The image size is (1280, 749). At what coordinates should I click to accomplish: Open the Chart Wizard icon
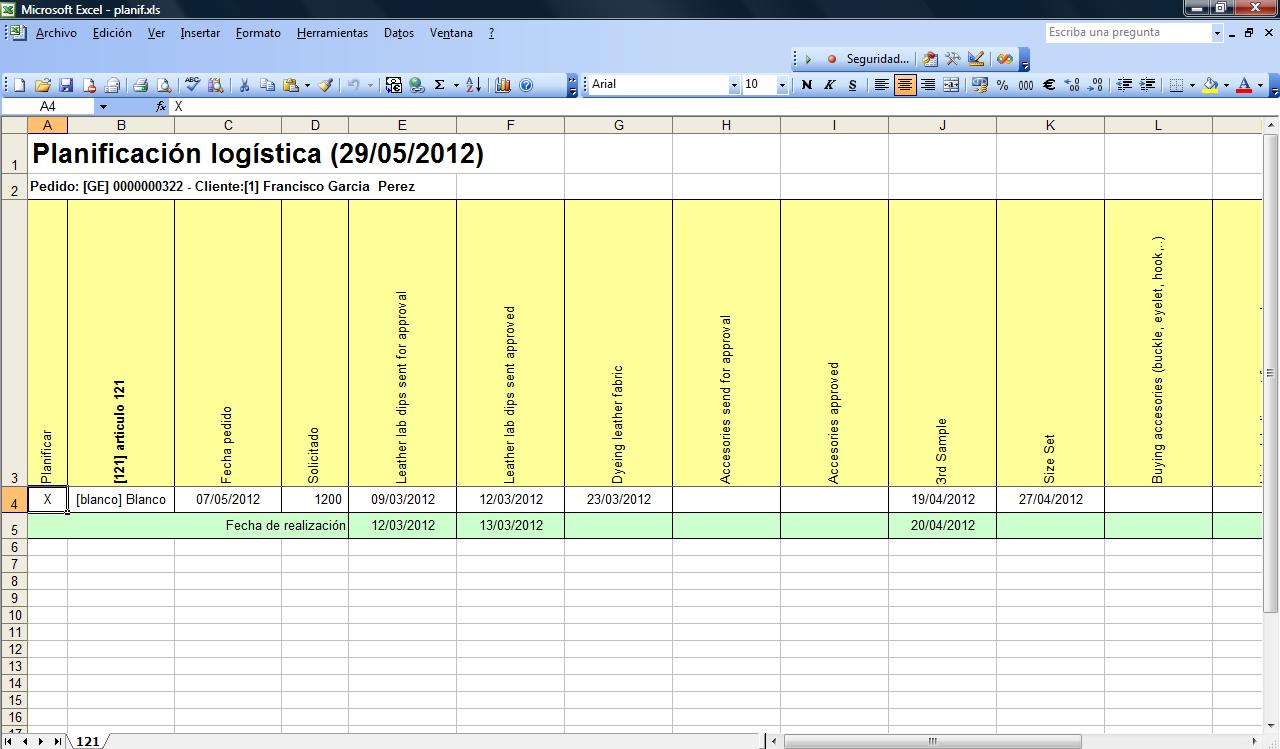point(503,85)
